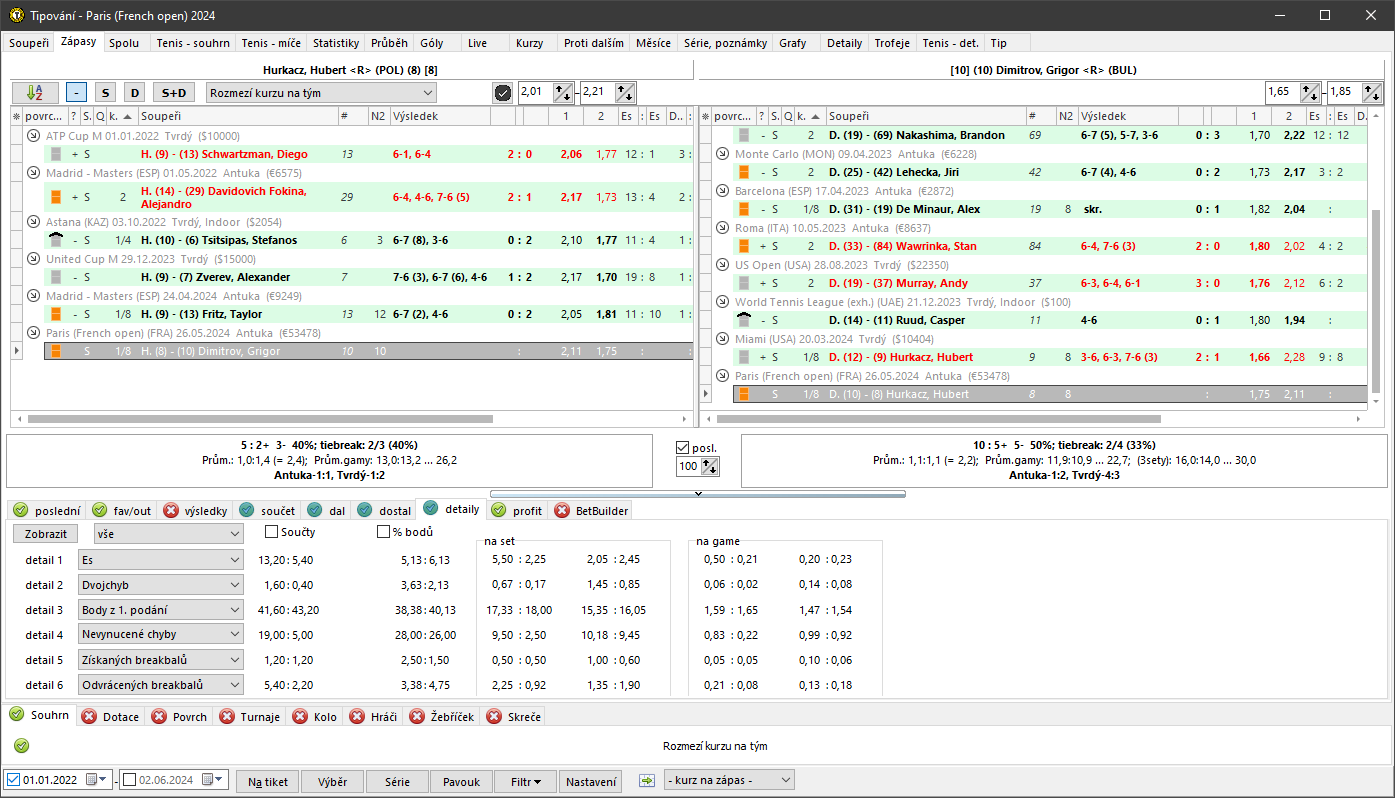Click the red X icon on BetBuilder tab

(x=561, y=510)
